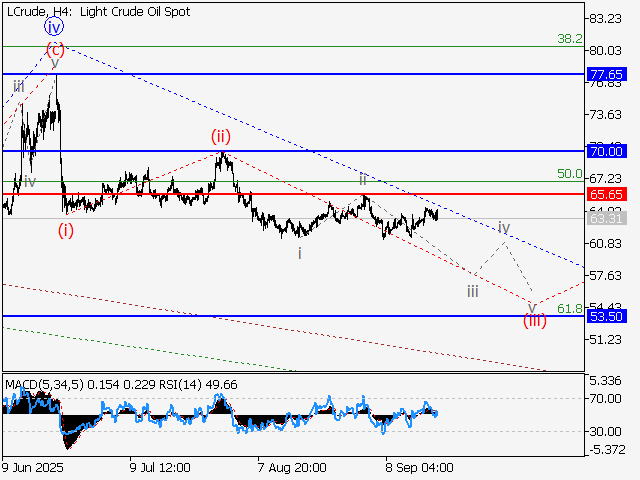Select the 38.2 Fibonacci level label

pos(570,38)
